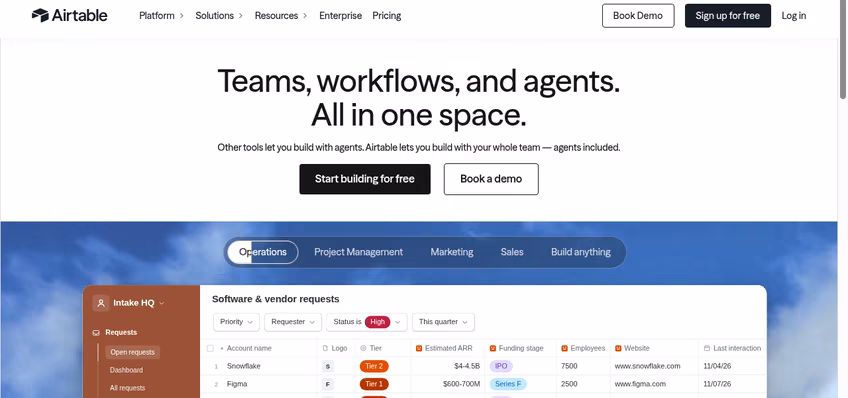
Task: Switch to the Build anything tab
Action: tap(581, 252)
